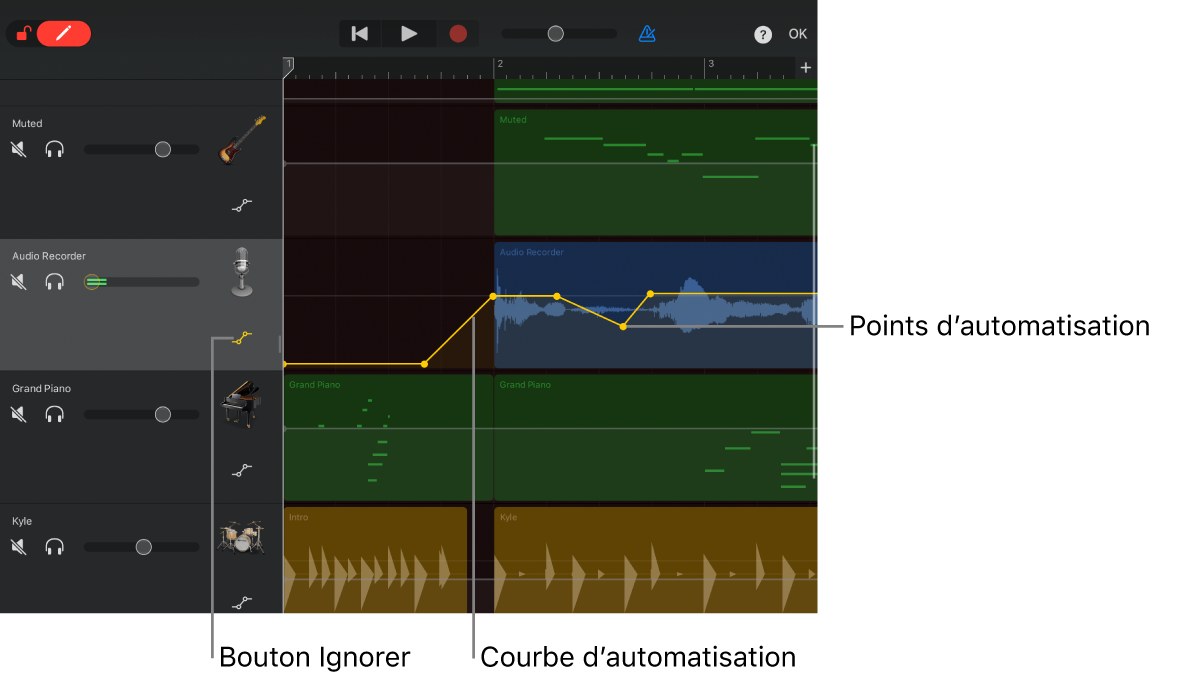
Task: Tap OK to finish automation editing
Action: click(798, 34)
